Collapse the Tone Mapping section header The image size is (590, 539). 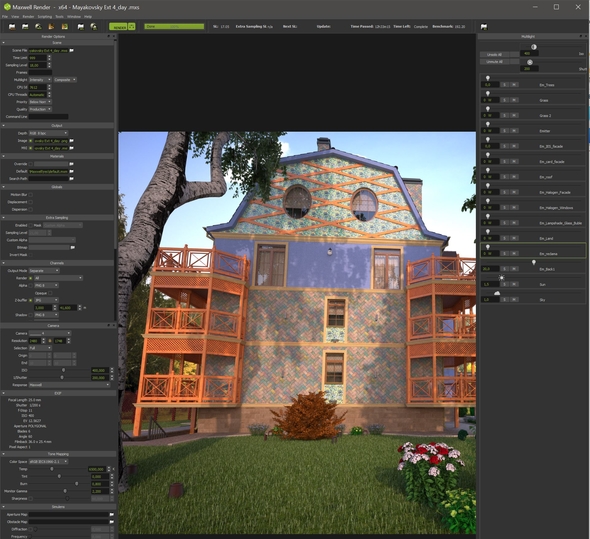[x=58, y=454]
